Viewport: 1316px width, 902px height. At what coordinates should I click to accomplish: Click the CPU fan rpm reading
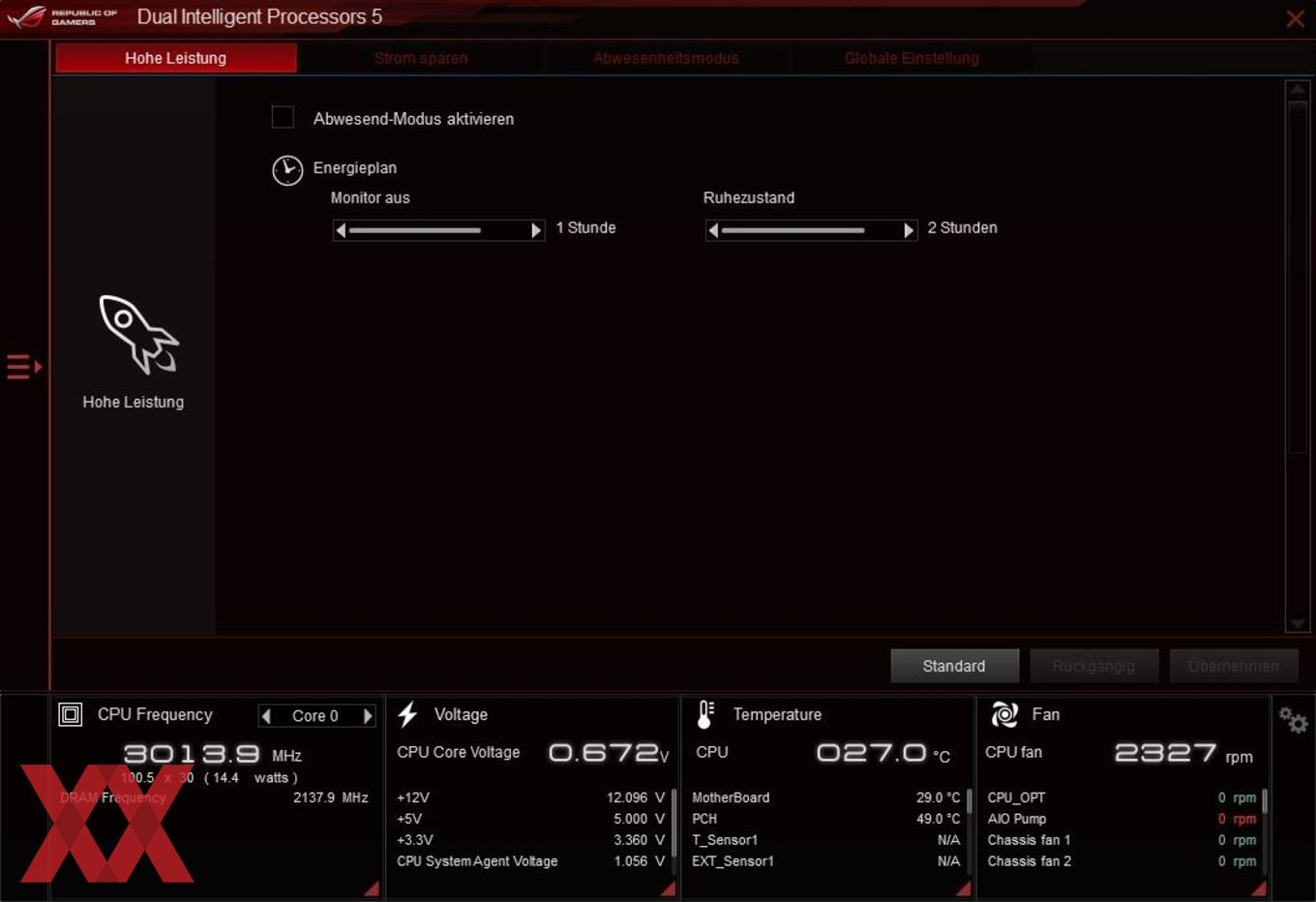pos(1183,753)
